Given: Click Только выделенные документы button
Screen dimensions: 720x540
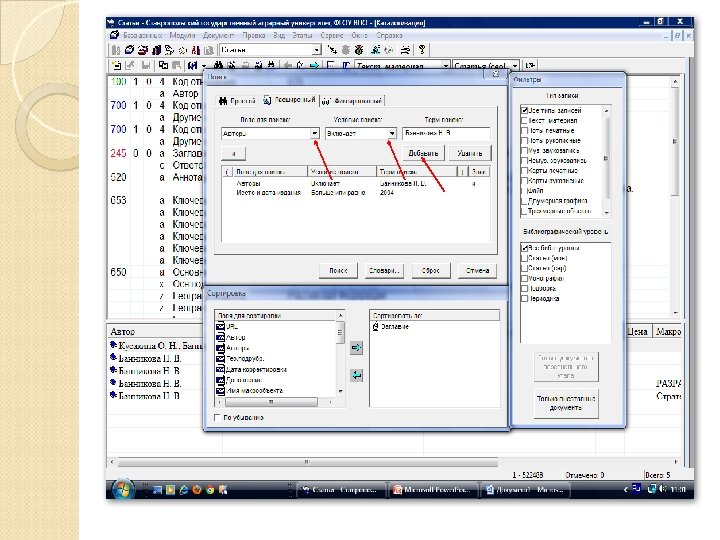Looking at the screenshot, I should (x=566, y=403).
